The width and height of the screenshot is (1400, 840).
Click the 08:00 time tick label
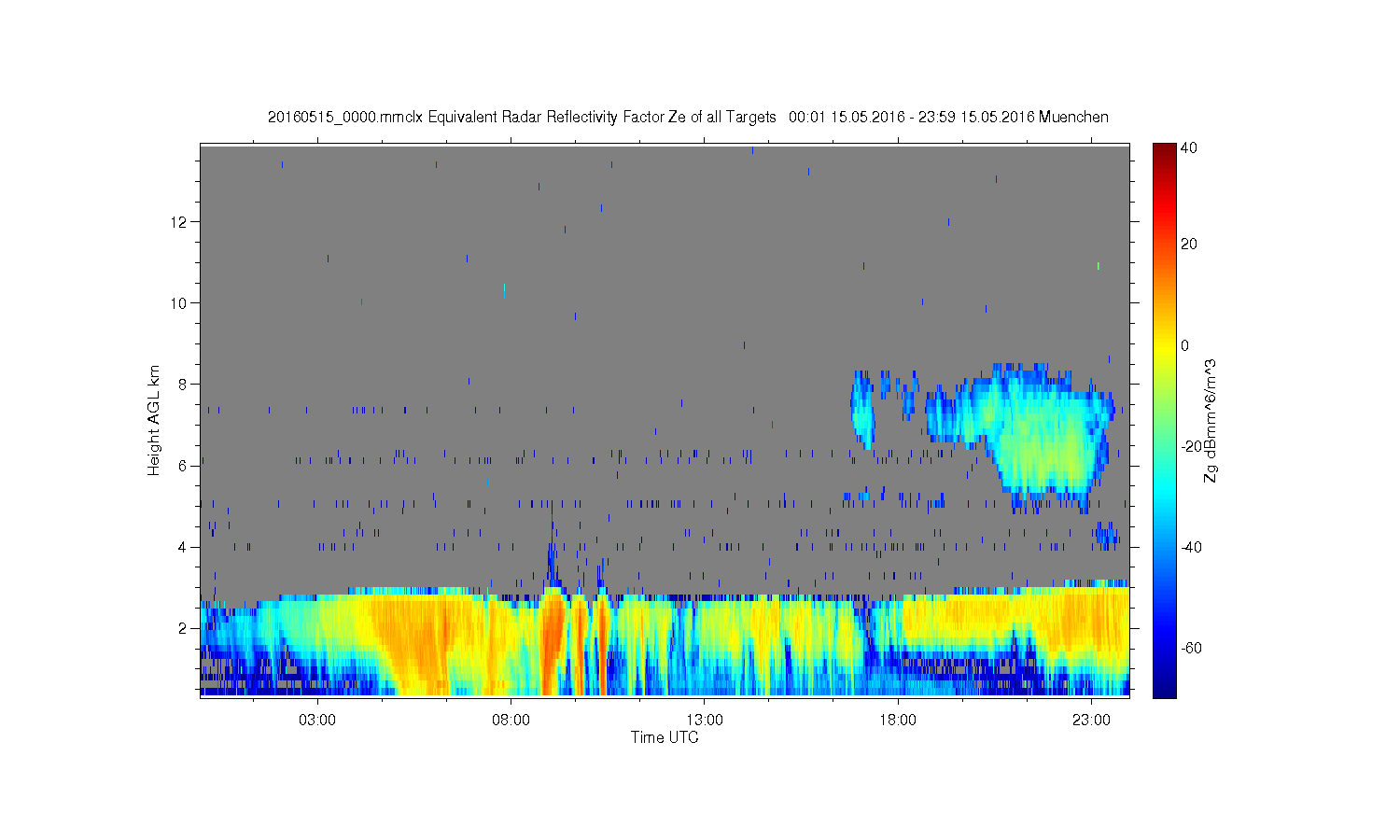511,721
